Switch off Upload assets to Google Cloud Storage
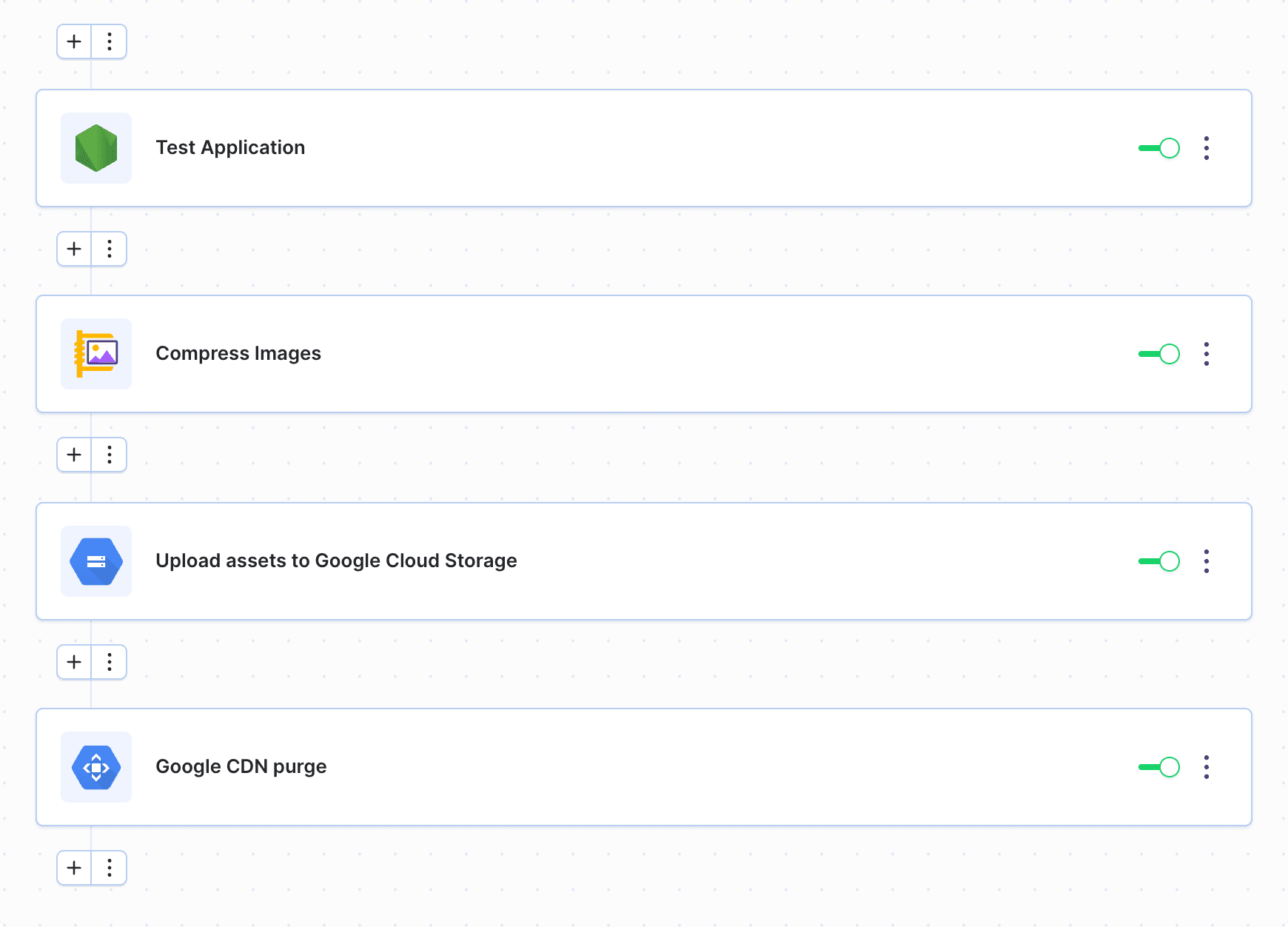The image size is (1288, 927). (x=1159, y=561)
